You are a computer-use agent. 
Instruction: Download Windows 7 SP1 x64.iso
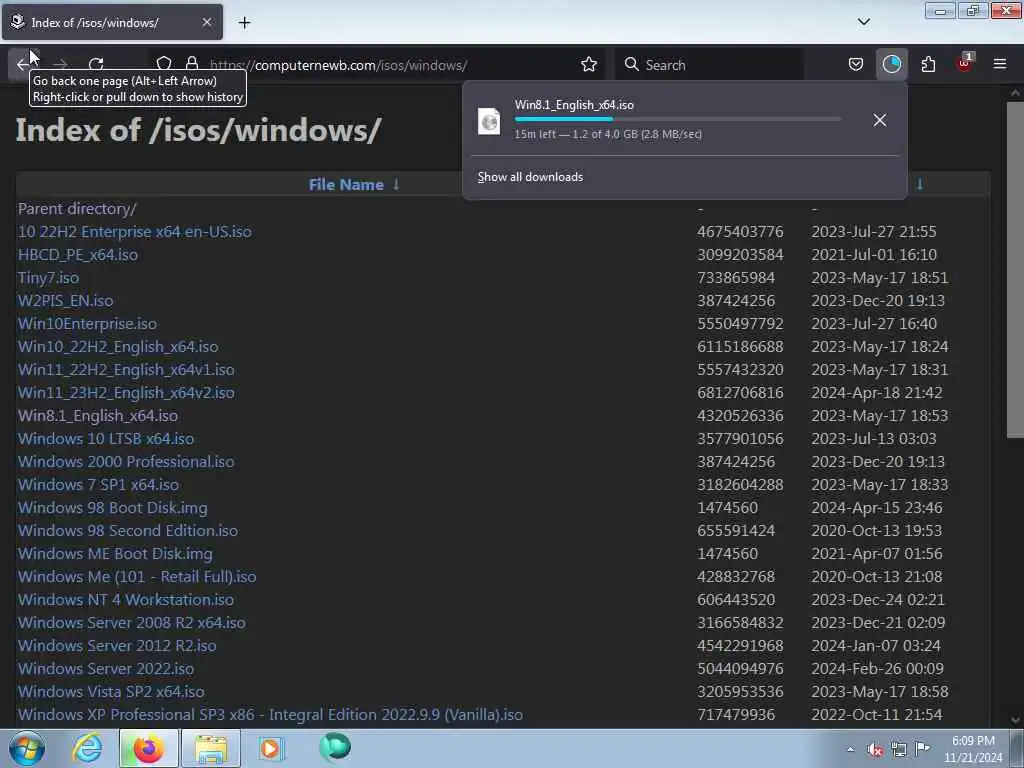98,485
